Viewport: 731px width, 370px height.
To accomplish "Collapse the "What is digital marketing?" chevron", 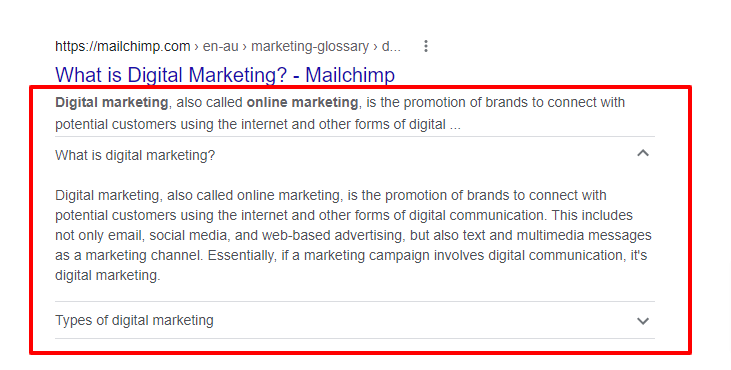I will point(643,153).
